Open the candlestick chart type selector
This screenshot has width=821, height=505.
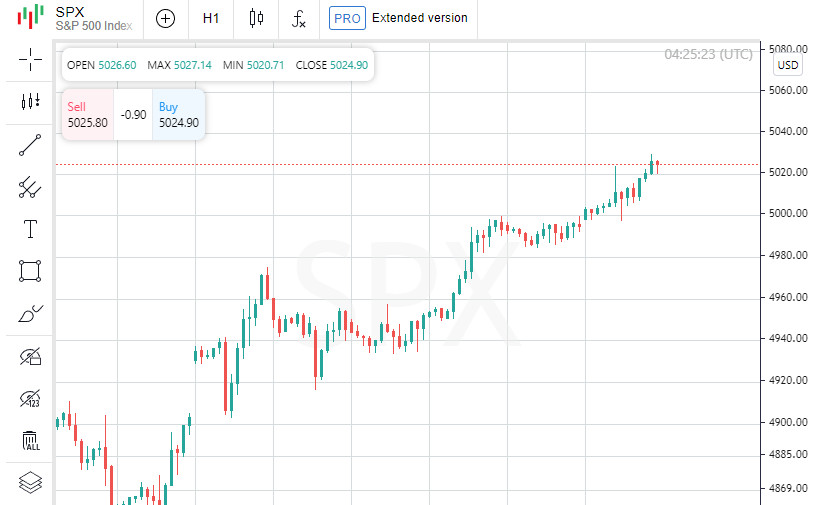(x=256, y=18)
